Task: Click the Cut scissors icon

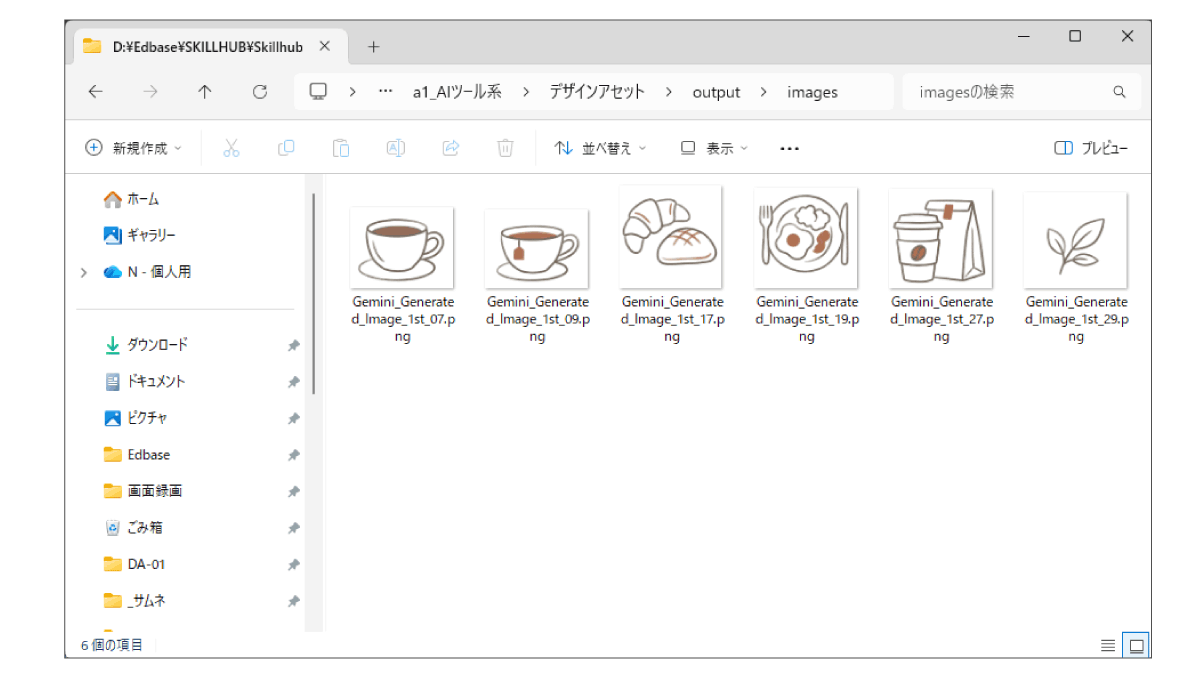Action: pyautogui.click(x=231, y=148)
